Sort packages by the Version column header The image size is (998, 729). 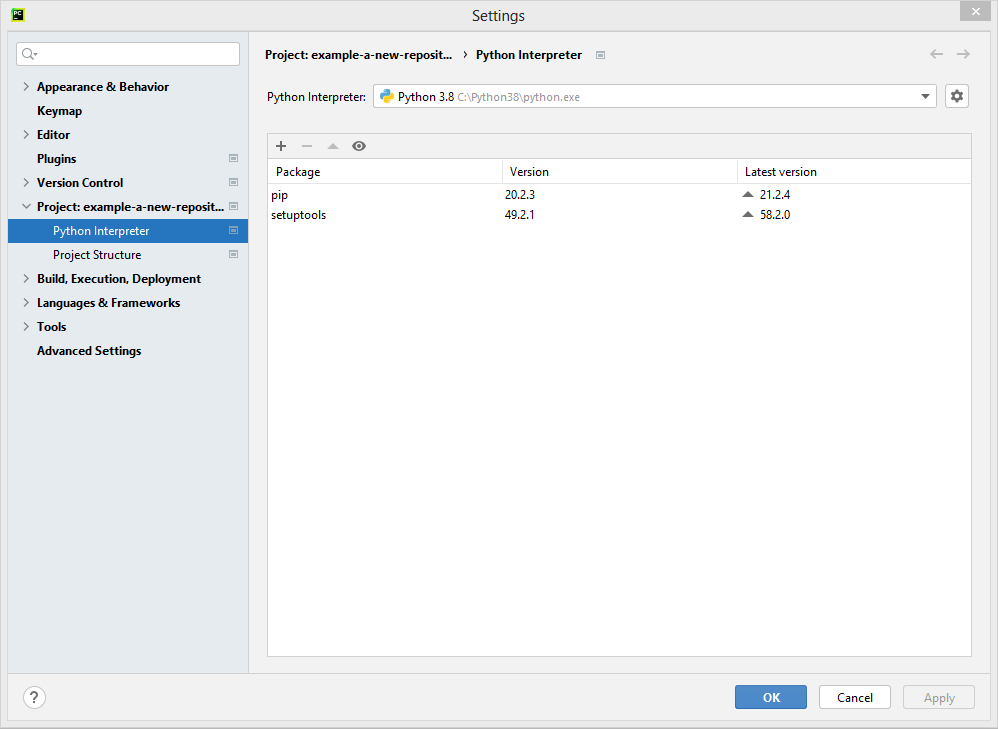[529, 171]
